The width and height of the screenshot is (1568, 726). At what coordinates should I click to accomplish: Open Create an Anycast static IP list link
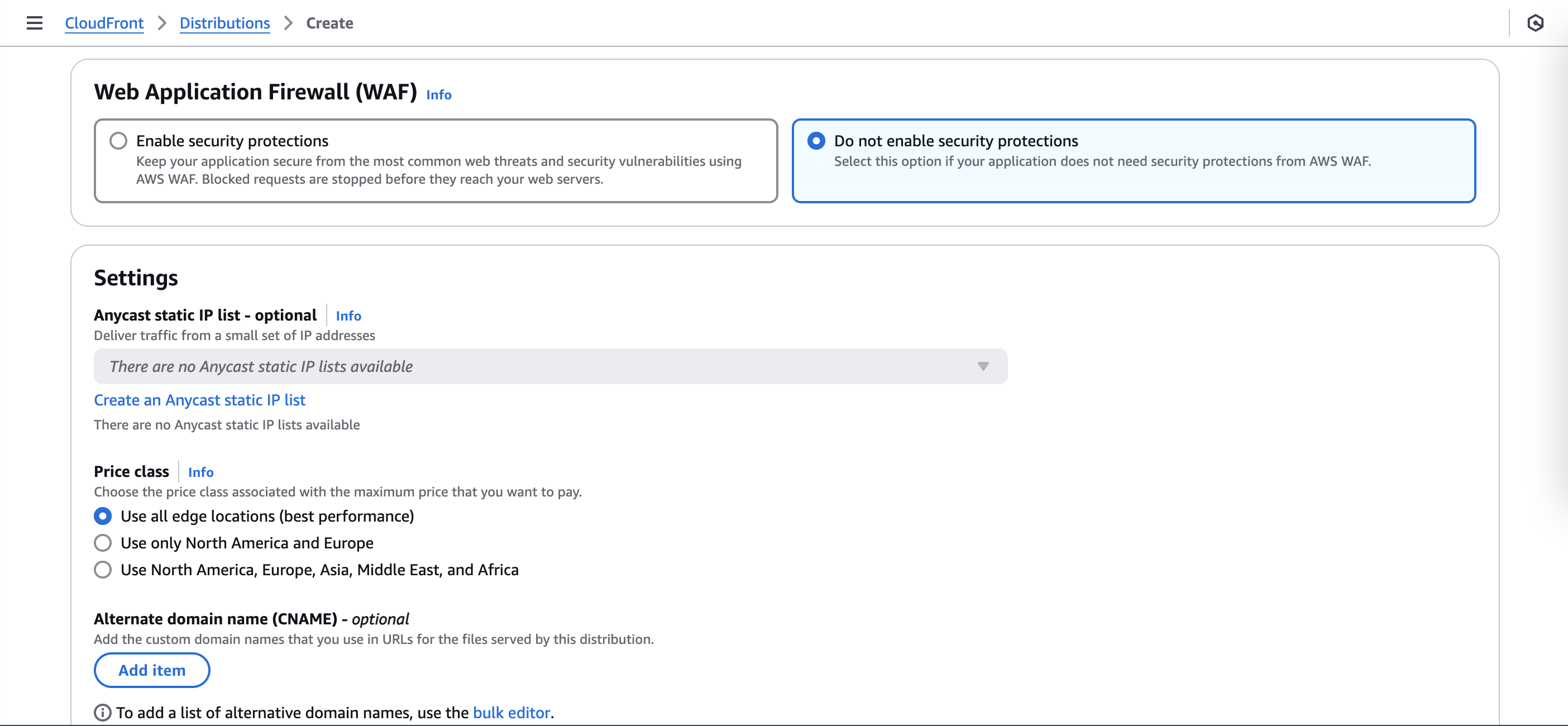tap(199, 400)
